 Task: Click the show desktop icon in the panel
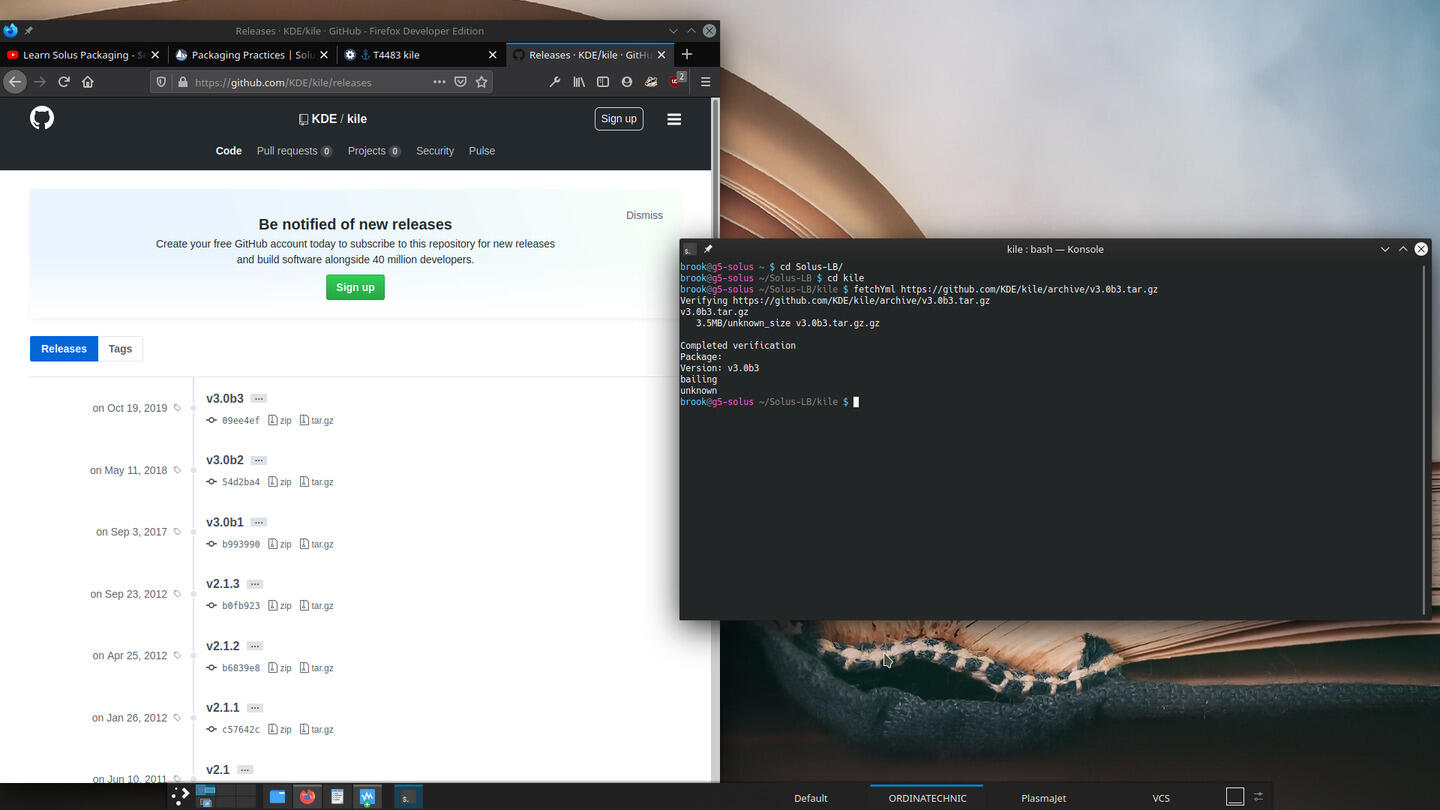(1235, 797)
